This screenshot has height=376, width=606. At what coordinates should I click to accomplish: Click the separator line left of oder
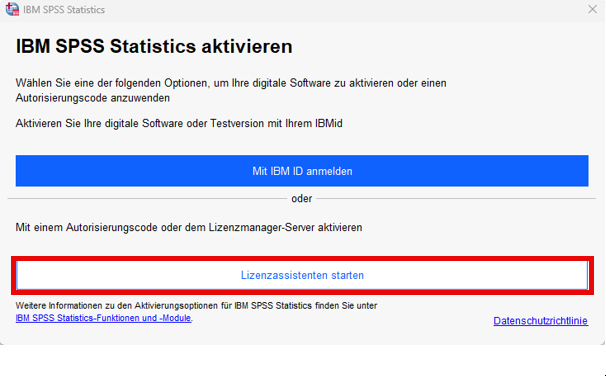coord(147,199)
